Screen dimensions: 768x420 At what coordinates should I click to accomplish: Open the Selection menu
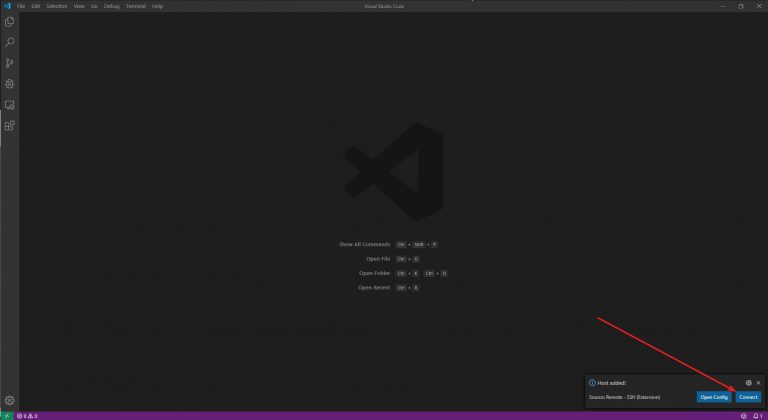[57, 6]
